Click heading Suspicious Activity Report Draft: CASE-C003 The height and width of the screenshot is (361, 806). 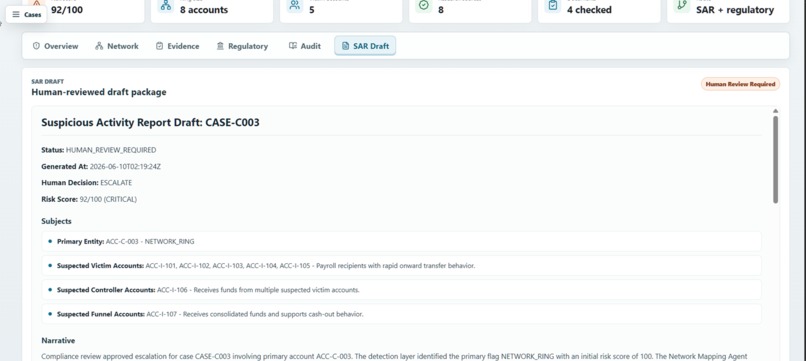pos(150,122)
